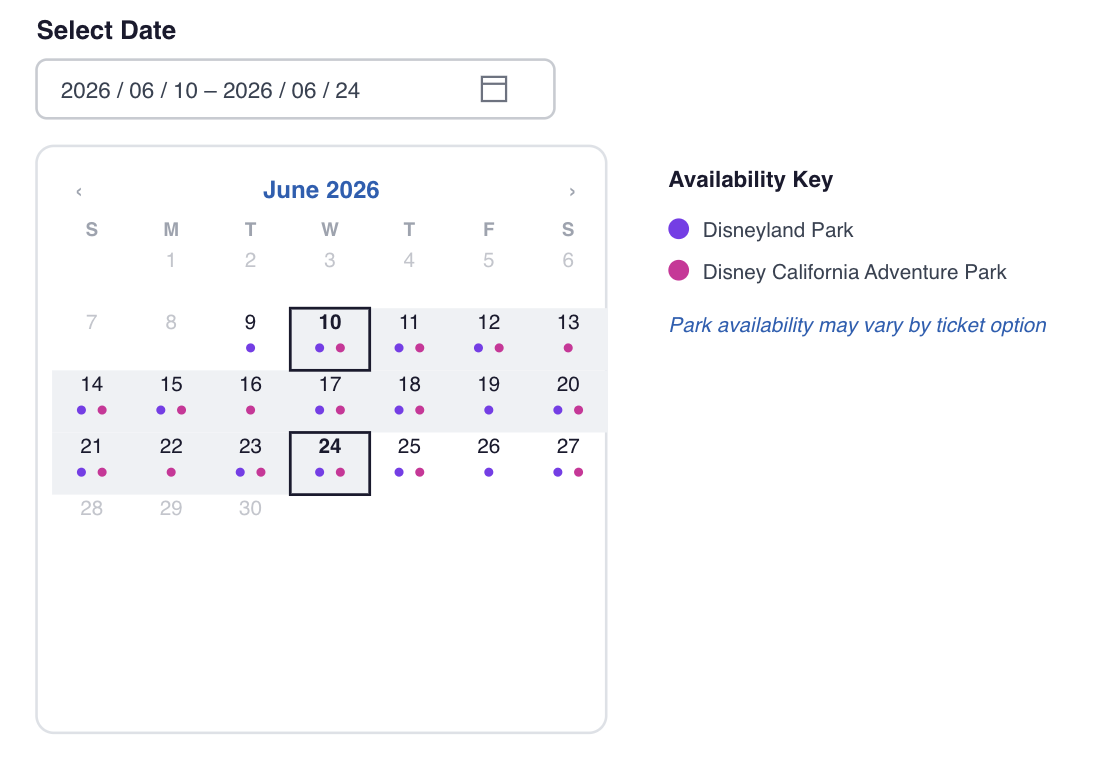Viewport: 1094px width, 768px height.
Task: Pick June 26 date cell
Action: 488,463
